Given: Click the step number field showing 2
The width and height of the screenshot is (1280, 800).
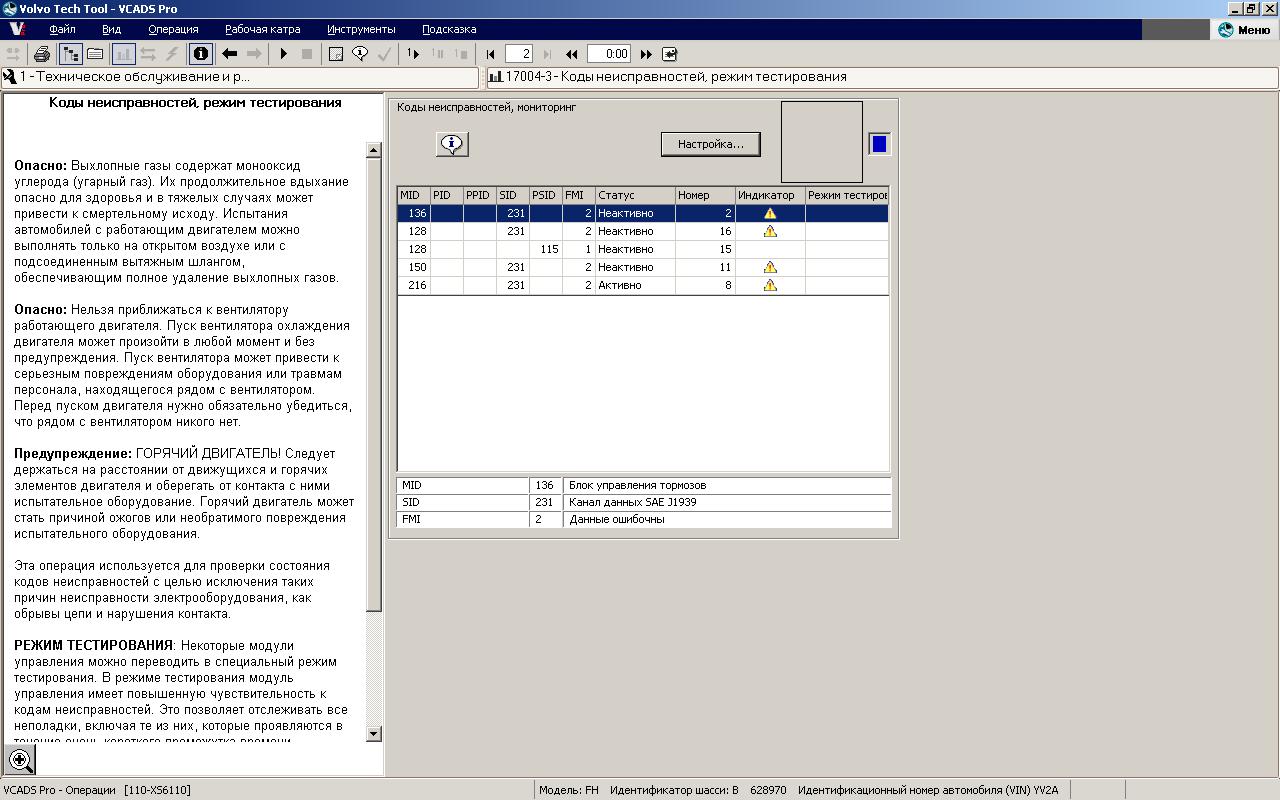Looking at the screenshot, I should (x=519, y=54).
